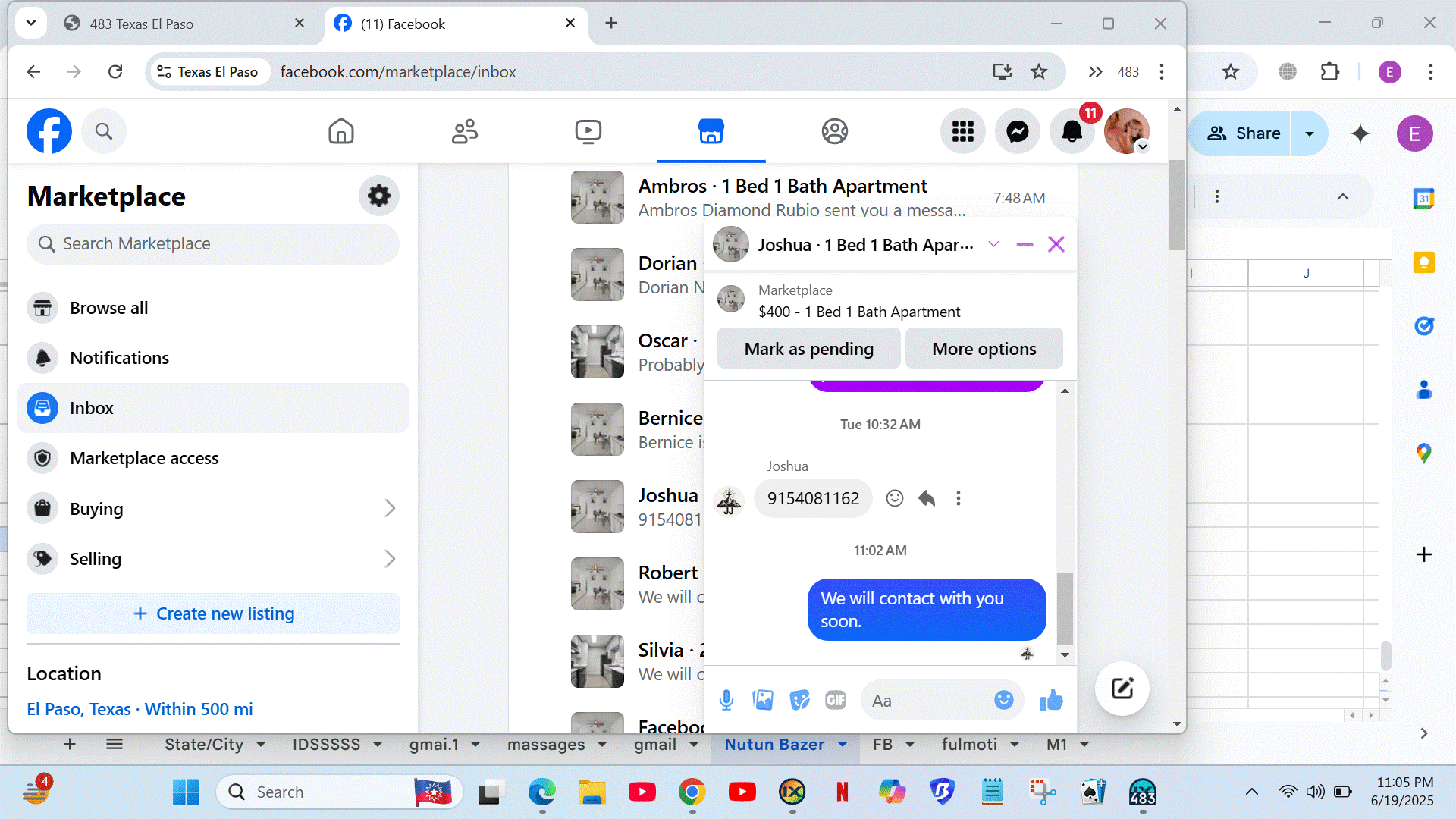1456x819 pixels.
Task: Open Messenger from the top bar
Action: (x=1017, y=132)
